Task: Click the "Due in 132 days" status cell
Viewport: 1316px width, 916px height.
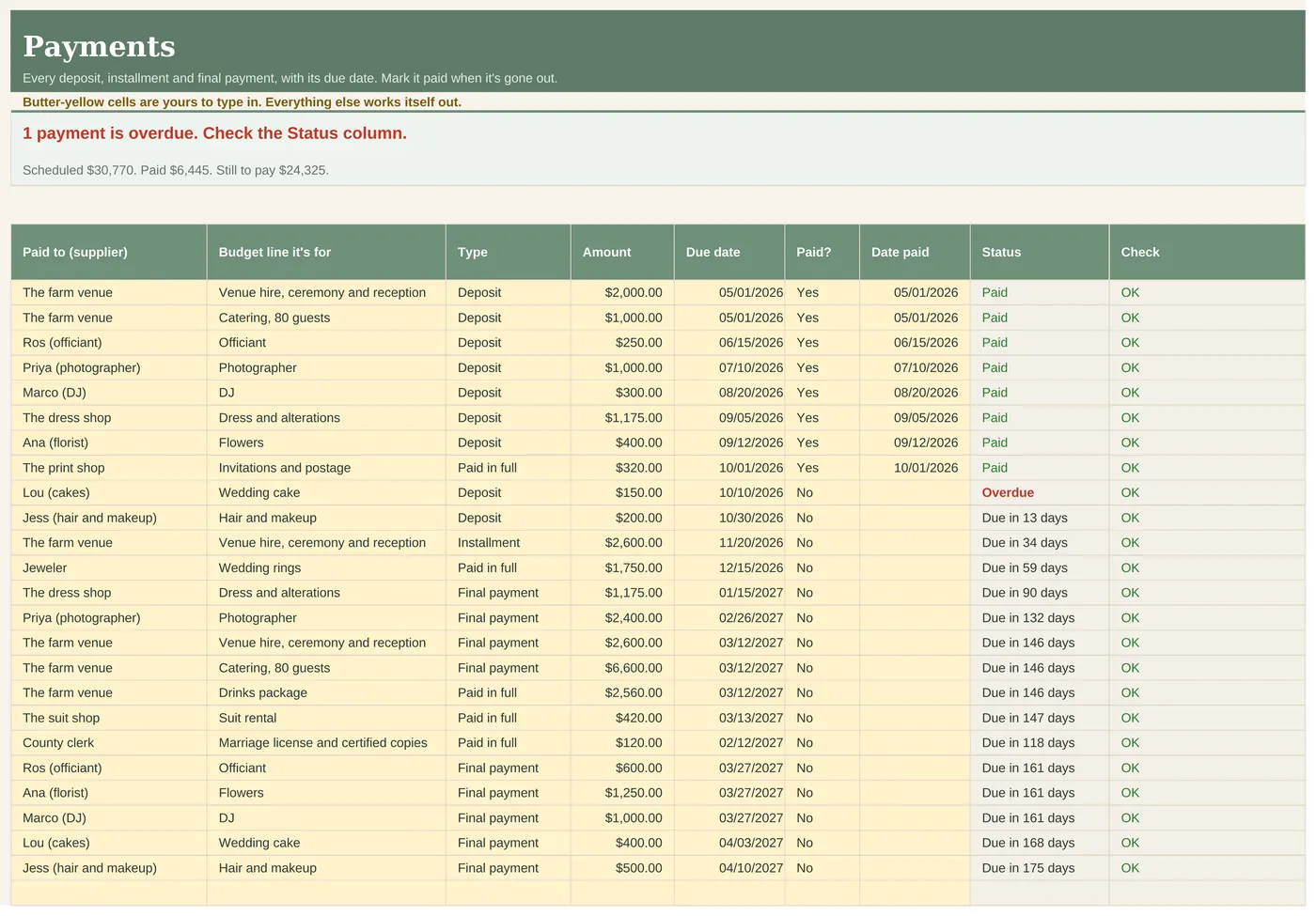Action: coord(1040,617)
